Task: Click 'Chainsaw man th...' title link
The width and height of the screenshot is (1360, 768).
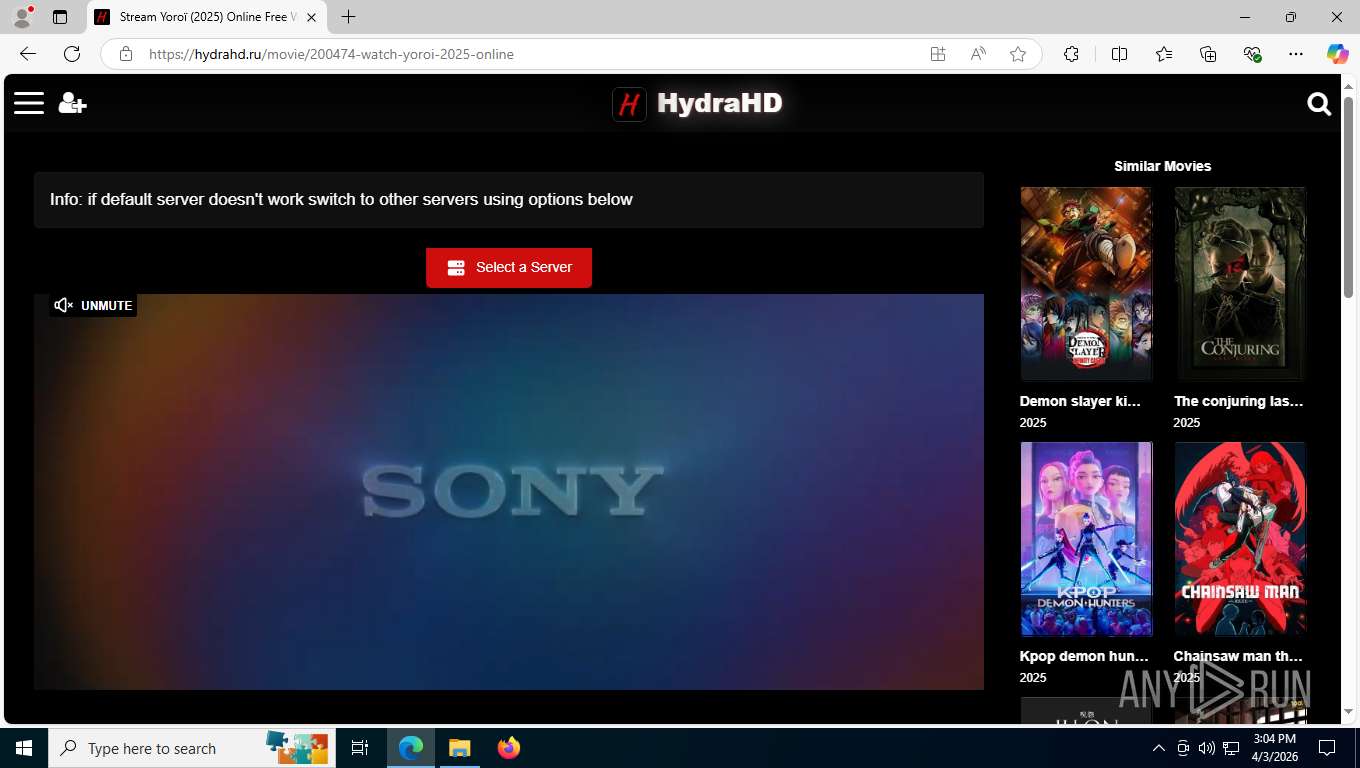Action: pyautogui.click(x=1238, y=656)
